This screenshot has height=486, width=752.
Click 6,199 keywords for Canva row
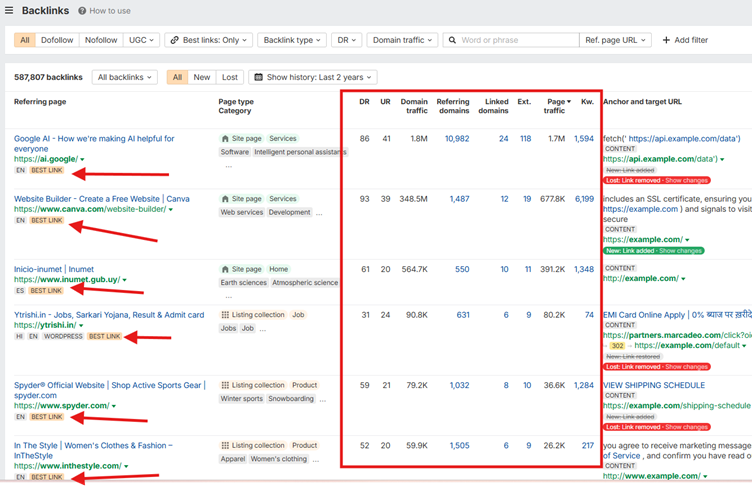tap(584, 199)
